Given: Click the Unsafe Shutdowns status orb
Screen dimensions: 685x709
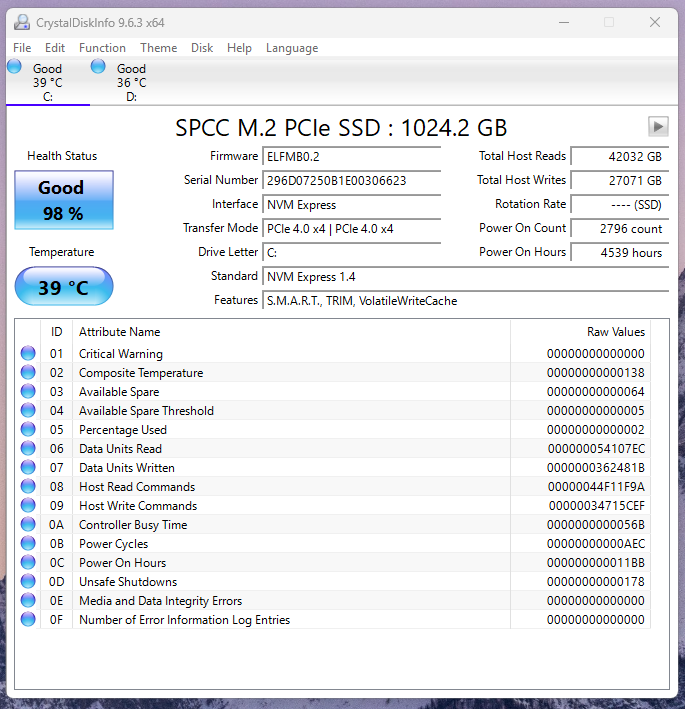Looking at the screenshot, I should point(28,581).
